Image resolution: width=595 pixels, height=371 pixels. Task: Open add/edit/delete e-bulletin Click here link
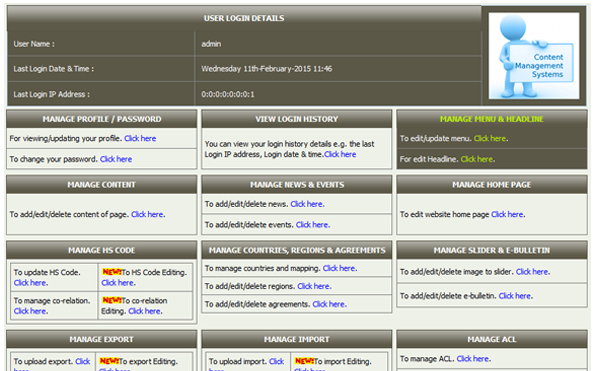515,296
